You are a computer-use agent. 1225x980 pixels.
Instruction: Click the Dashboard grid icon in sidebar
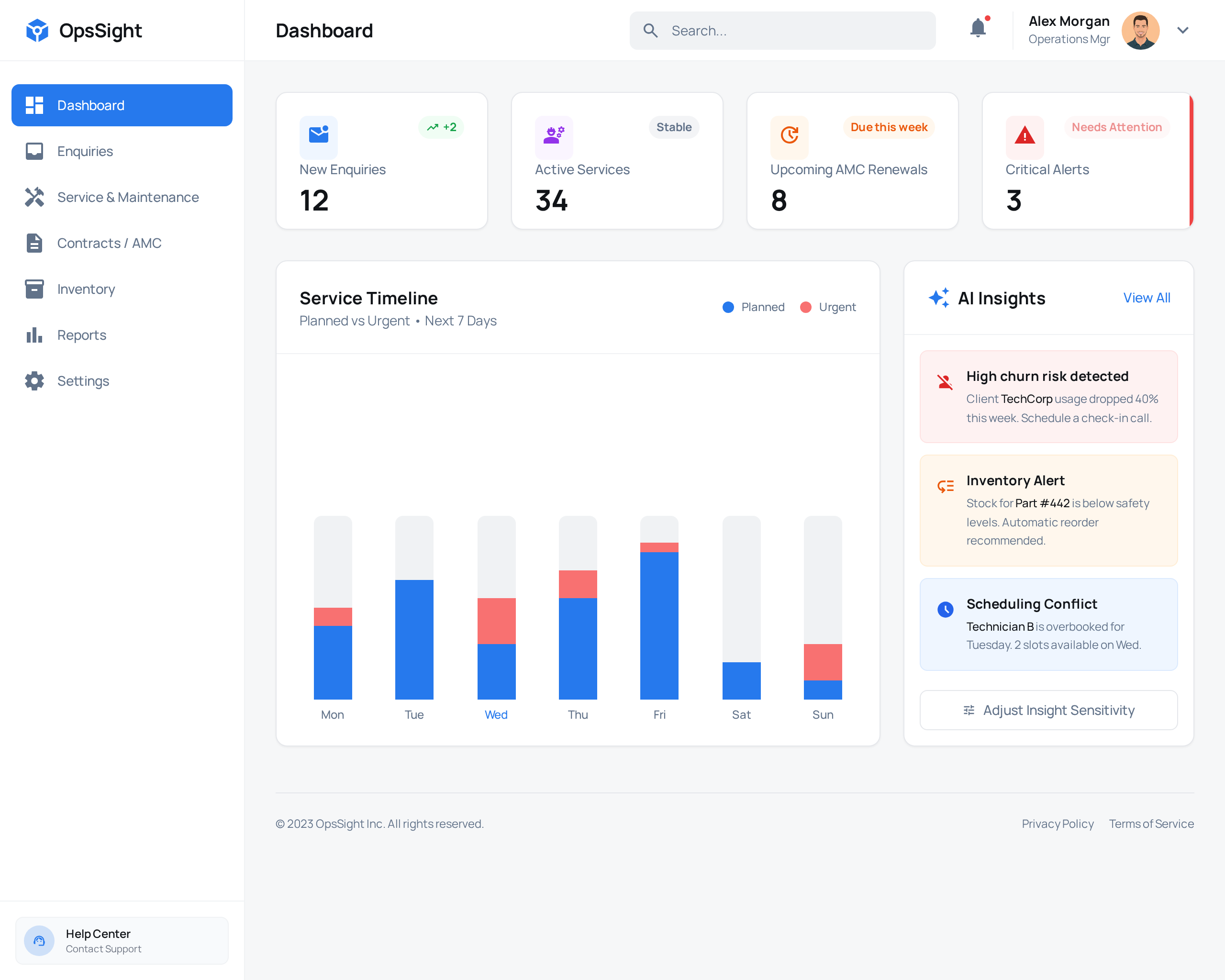pos(34,105)
